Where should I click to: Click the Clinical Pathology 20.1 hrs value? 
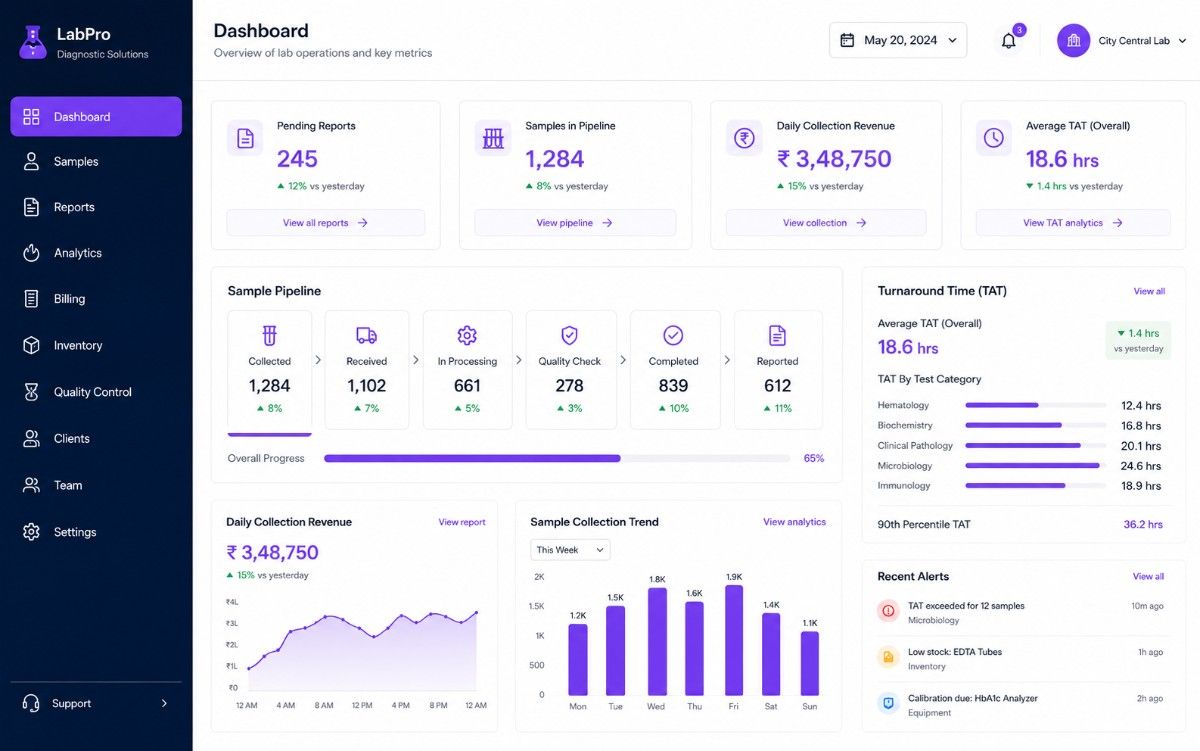pos(1141,446)
